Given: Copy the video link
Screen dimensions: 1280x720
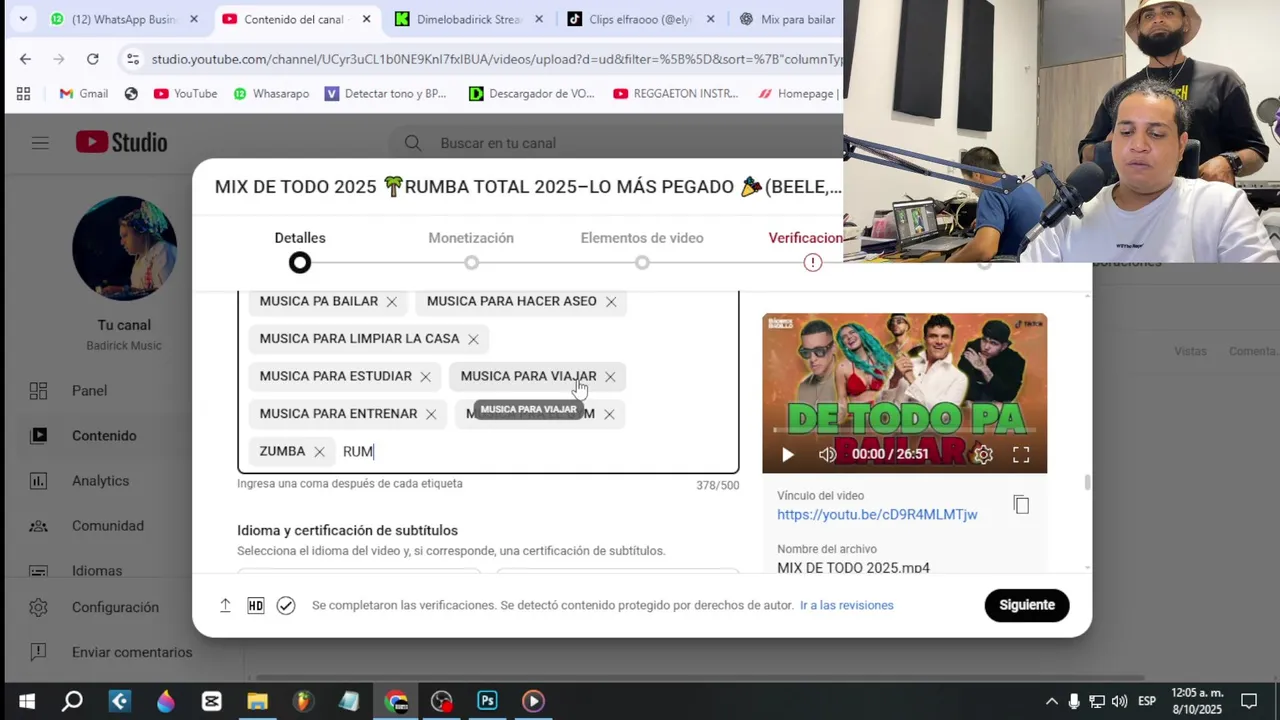Looking at the screenshot, I should click(1021, 505).
